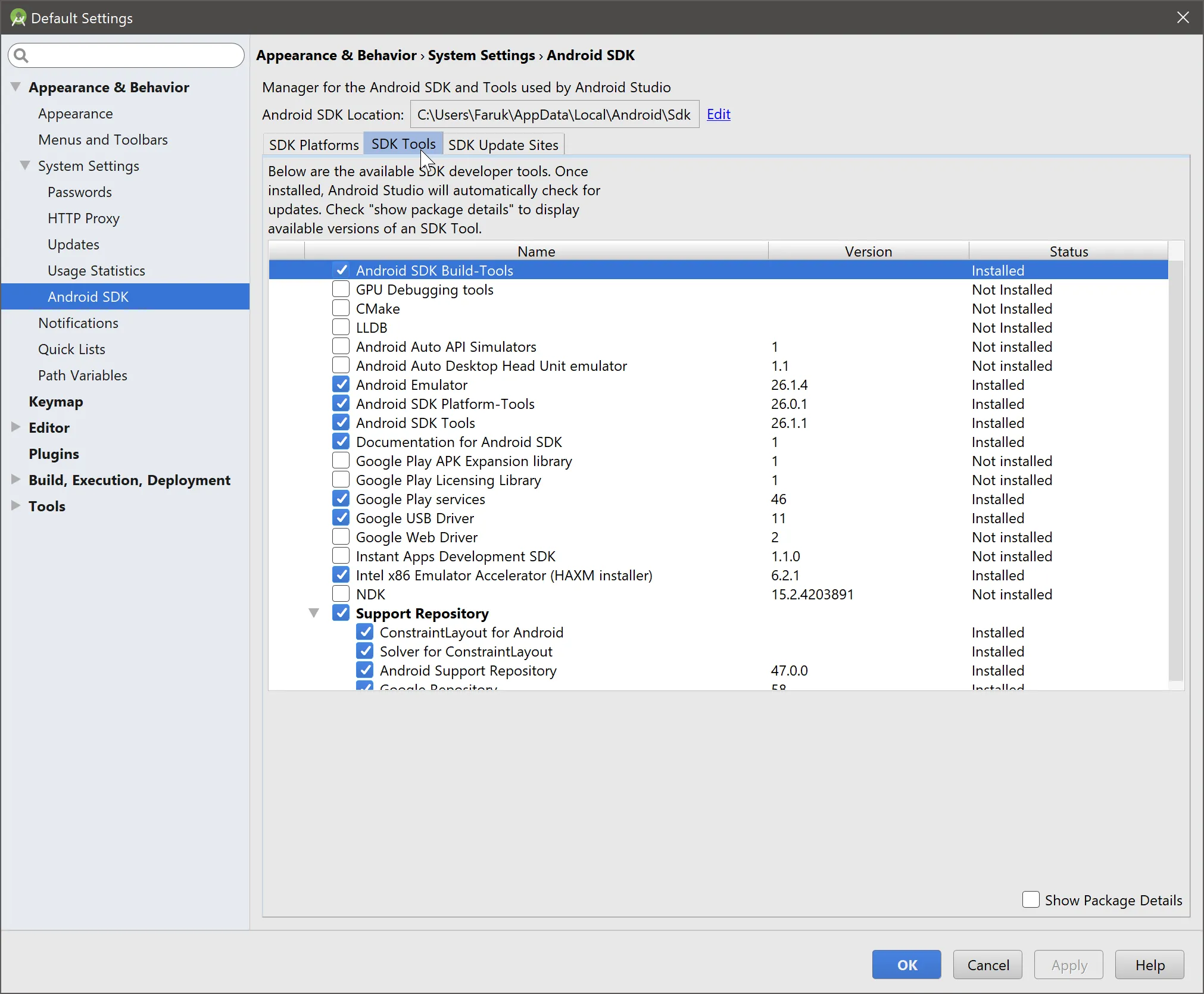The height and width of the screenshot is (994, 1204).
Task: Disable Google Play services
Action: tap(340, 498)
